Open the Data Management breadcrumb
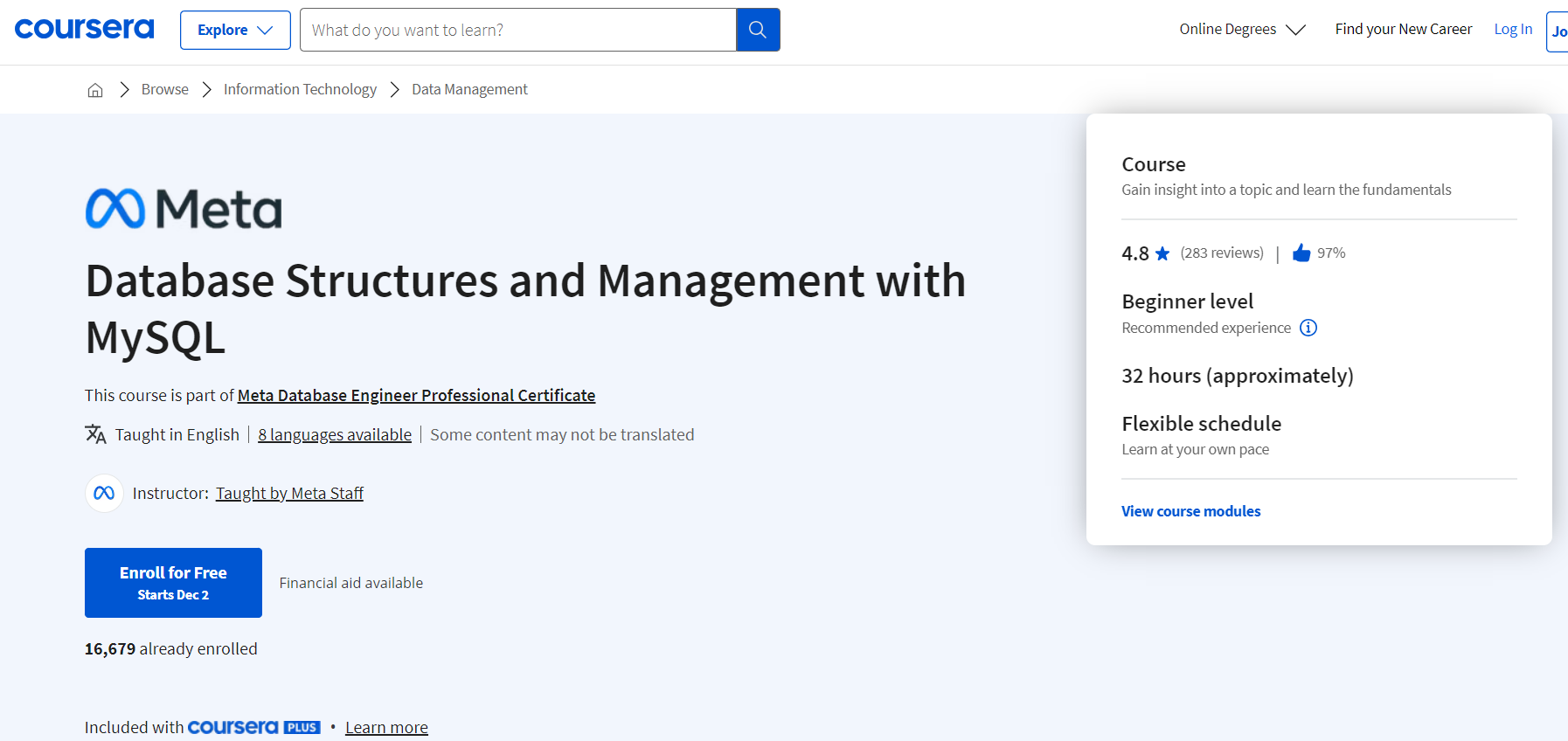 (469, 89)
